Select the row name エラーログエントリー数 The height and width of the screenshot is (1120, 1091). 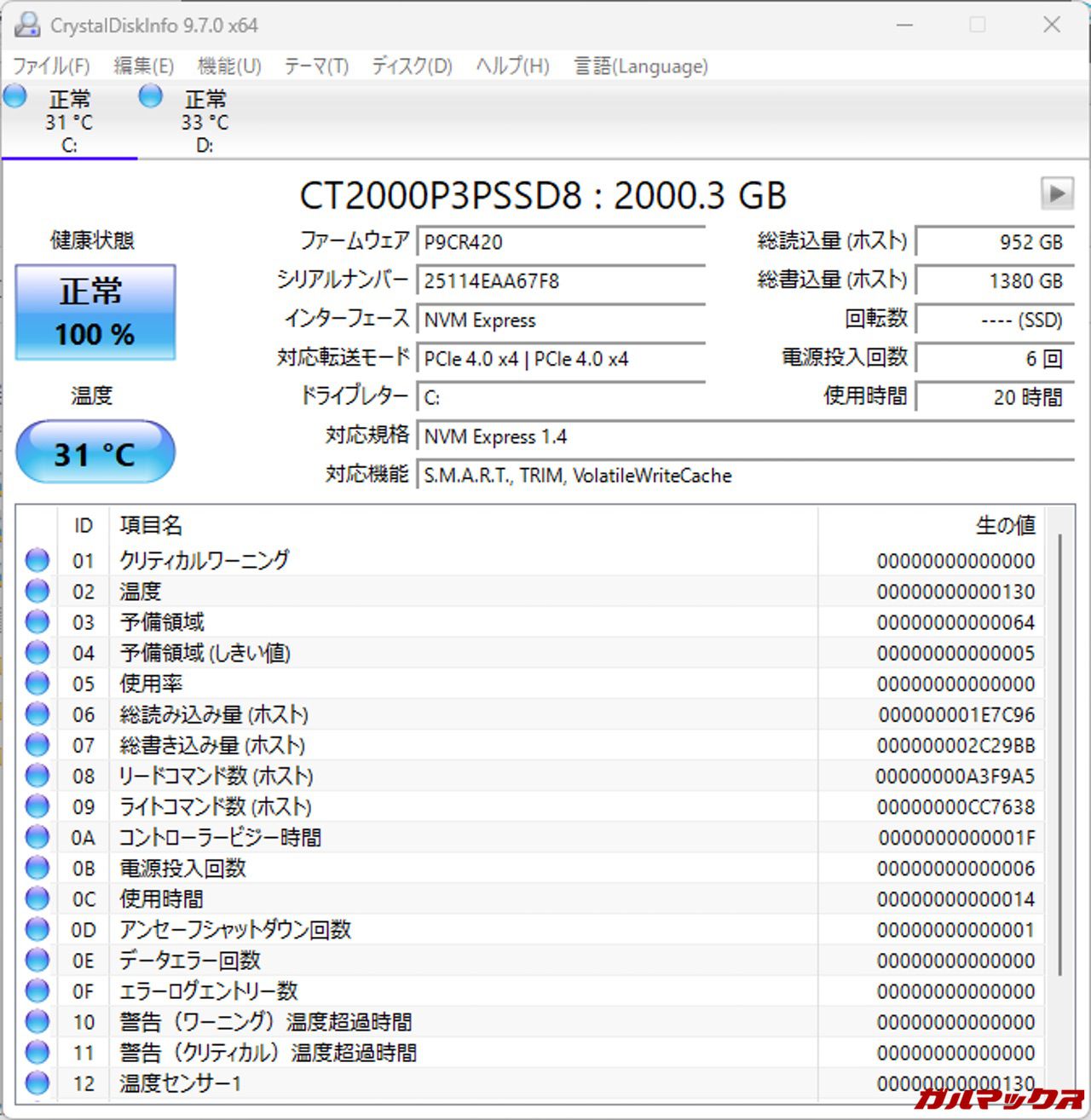(209, 990)
